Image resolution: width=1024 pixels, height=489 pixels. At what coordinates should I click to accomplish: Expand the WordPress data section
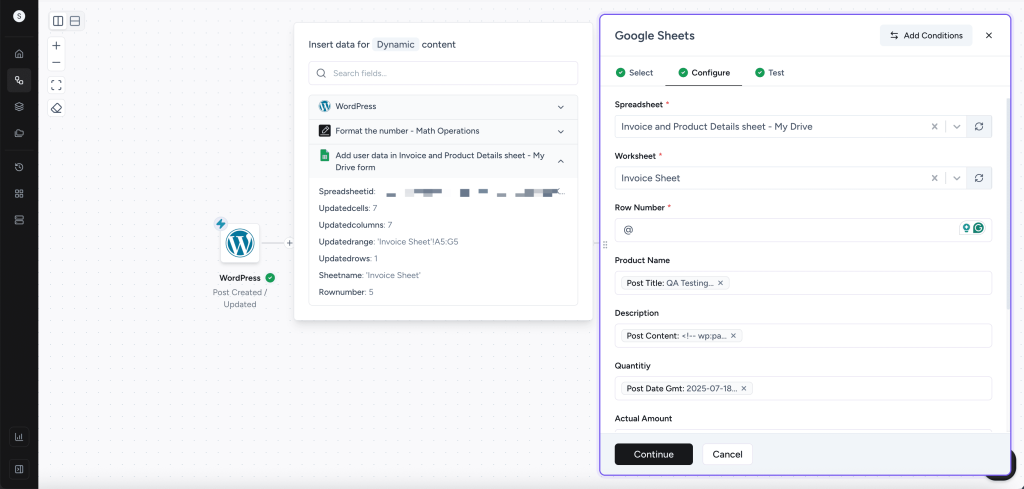560,106
